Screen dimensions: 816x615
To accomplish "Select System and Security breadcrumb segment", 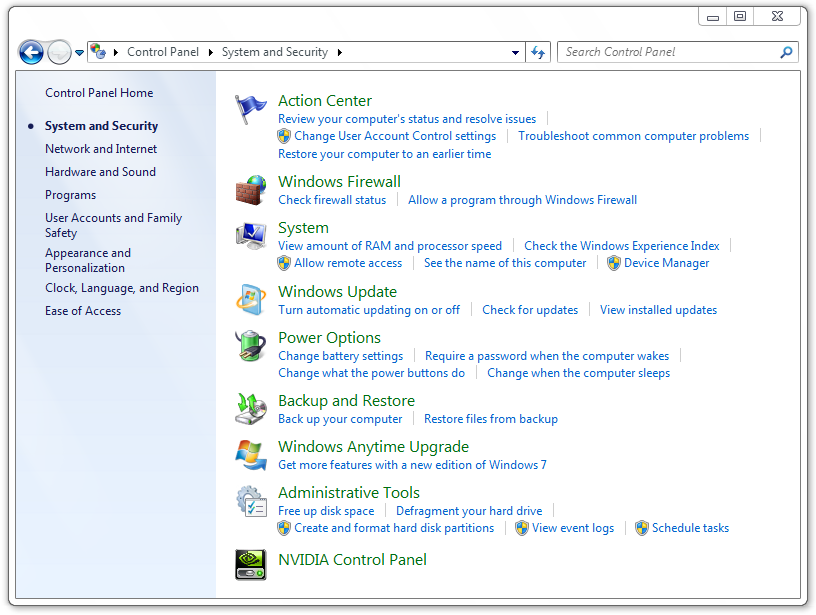I will click(x=275, y=52).
